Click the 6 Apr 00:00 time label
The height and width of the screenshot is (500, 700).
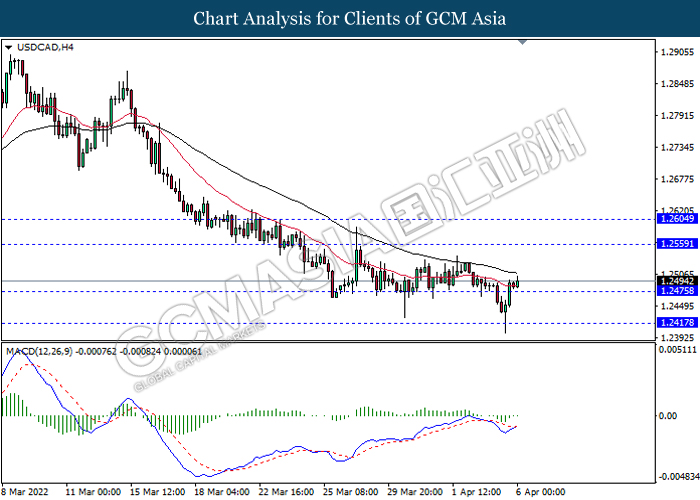(x=540, y=492)
